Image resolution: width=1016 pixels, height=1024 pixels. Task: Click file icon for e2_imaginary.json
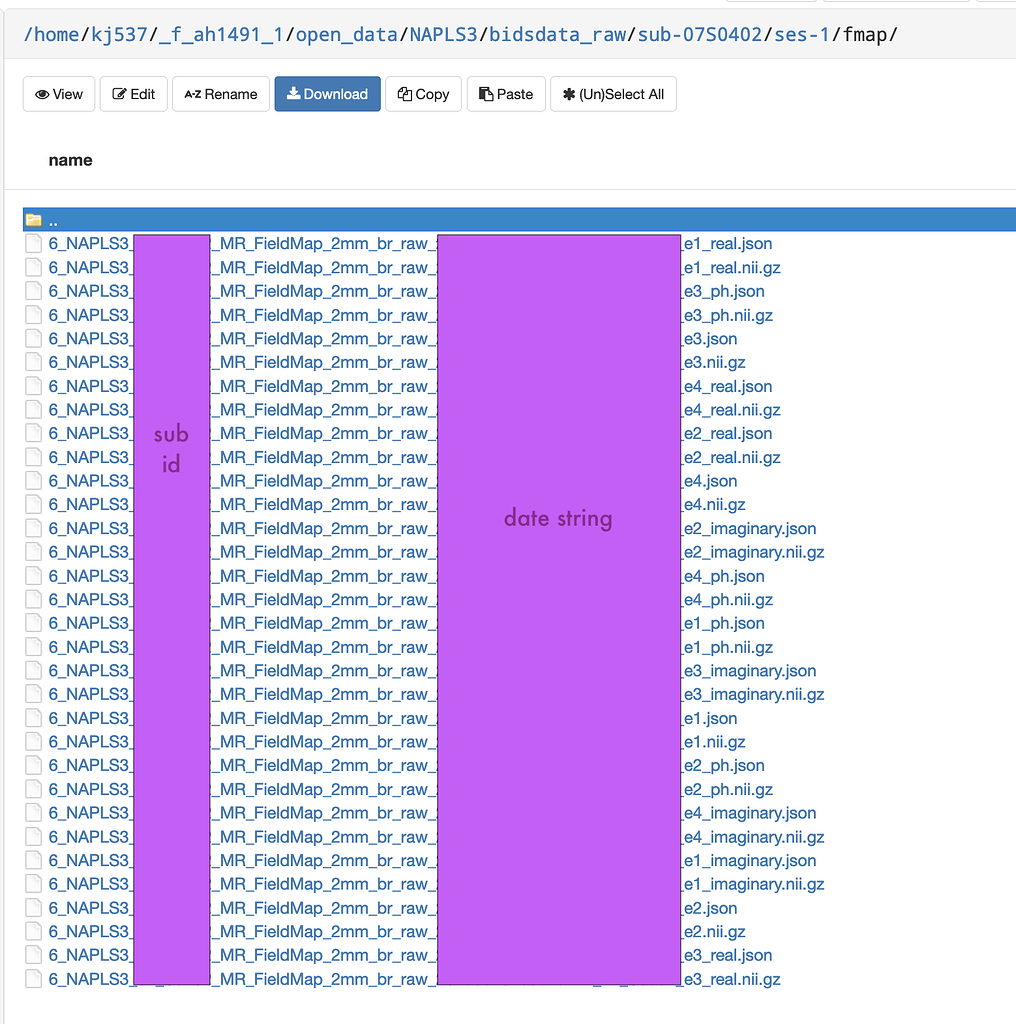[34, 529]
